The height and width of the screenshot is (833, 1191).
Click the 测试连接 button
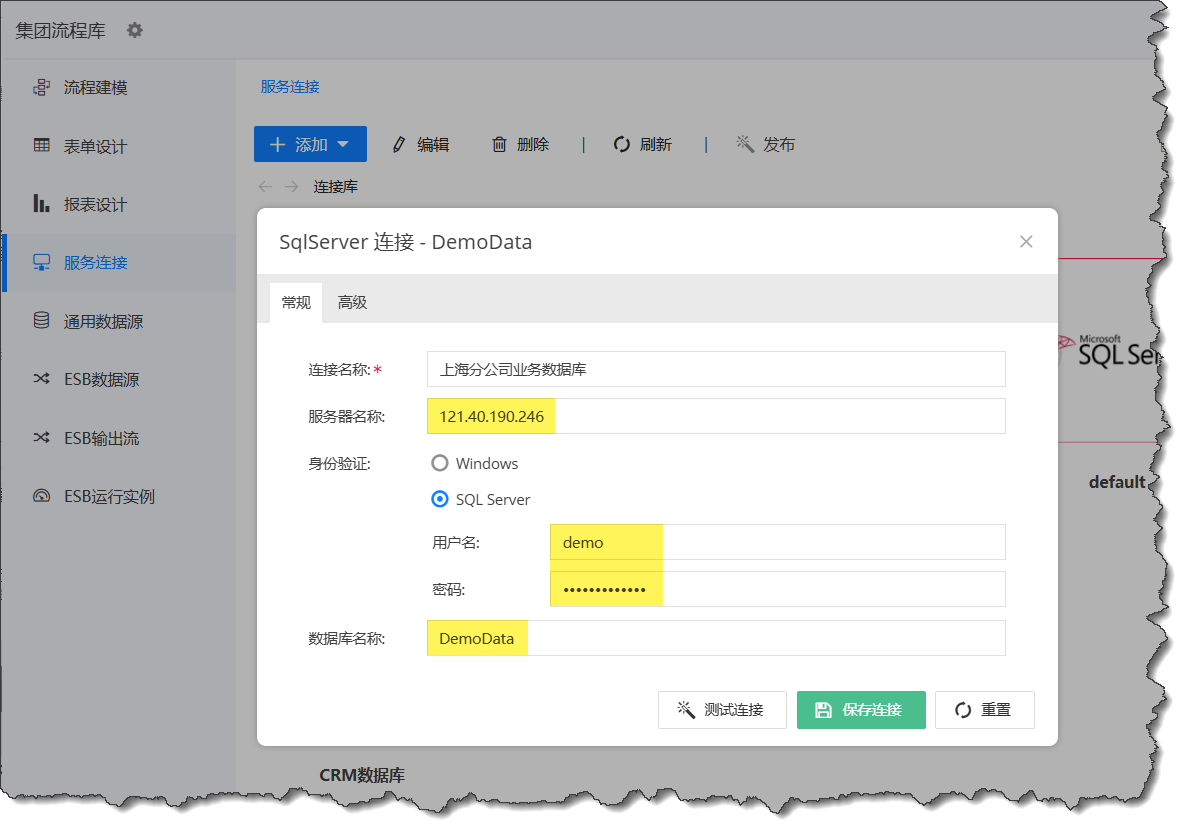pos(721,710)
